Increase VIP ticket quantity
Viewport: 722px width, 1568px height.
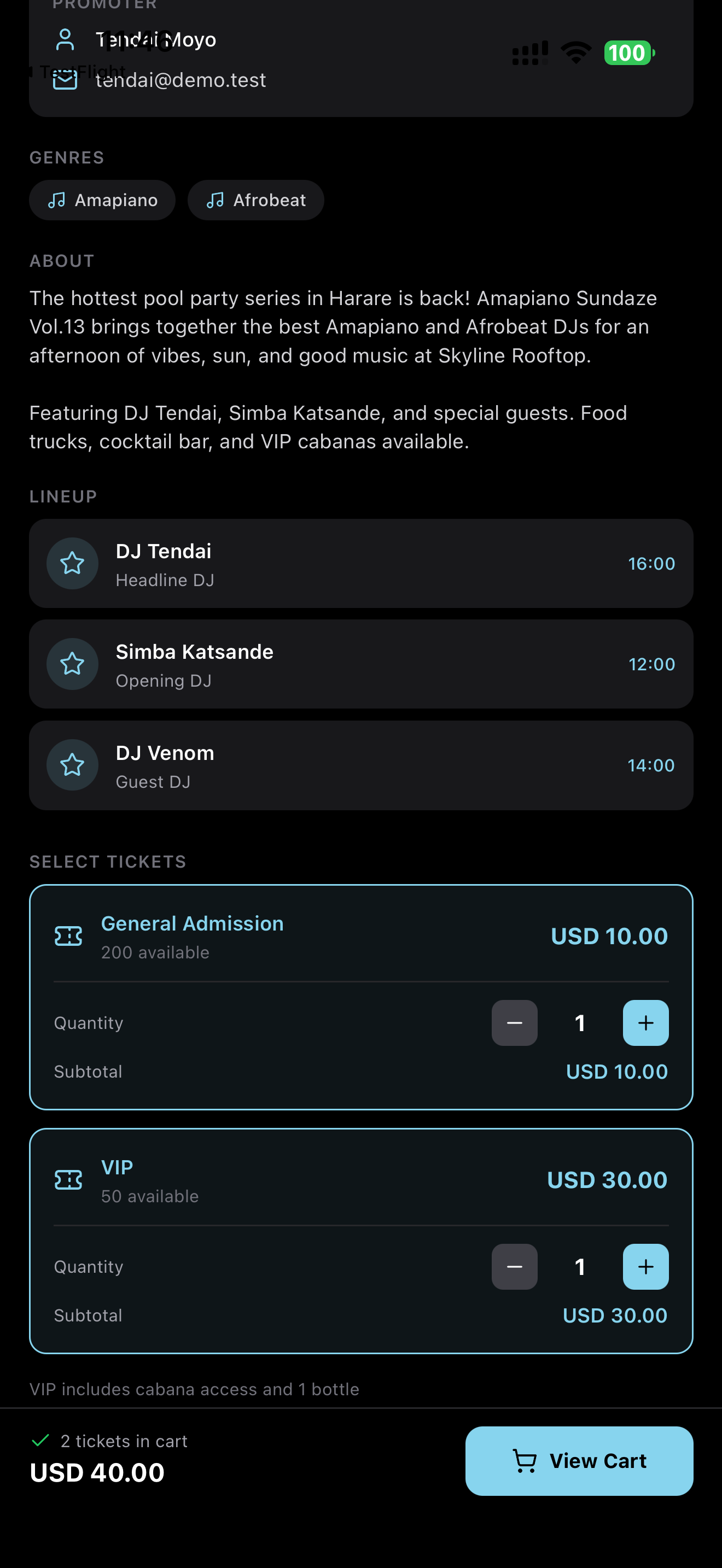(645, 1267)
